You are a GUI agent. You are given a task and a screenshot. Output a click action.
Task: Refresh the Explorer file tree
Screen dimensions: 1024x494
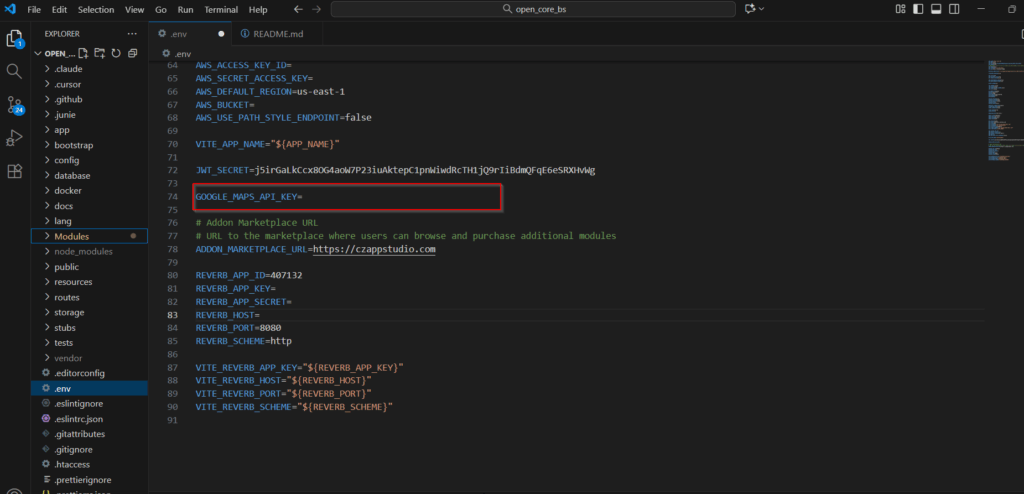pos(116,53)
